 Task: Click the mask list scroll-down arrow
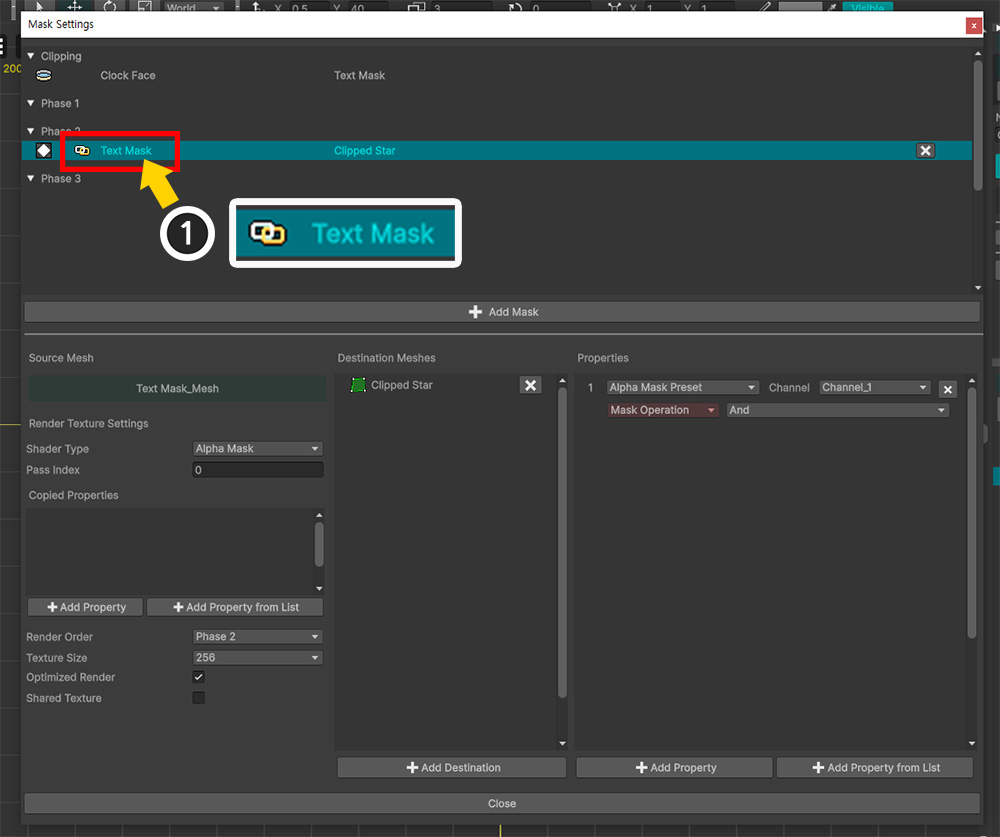click(x=978, y=288)
